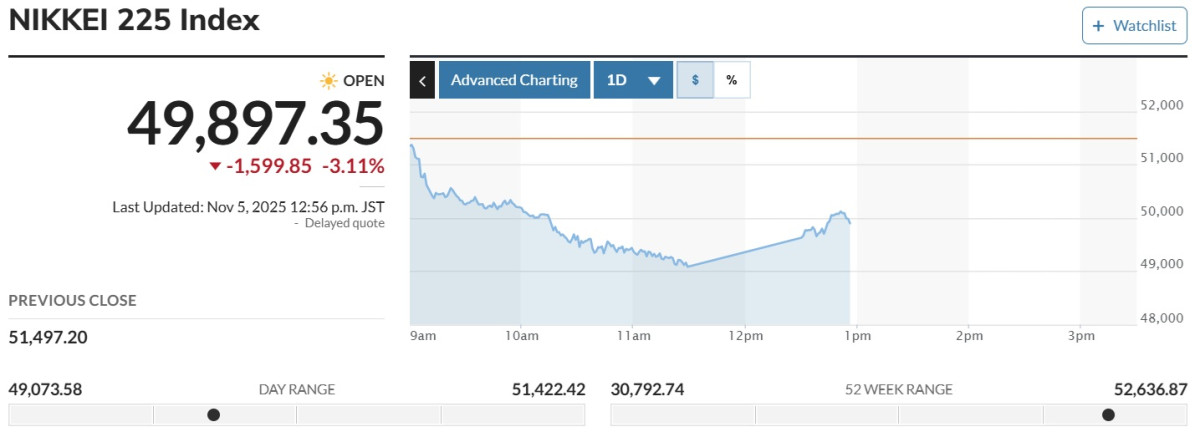
Task: Click the -3.11% percent change value
Action: pos(353,166)
